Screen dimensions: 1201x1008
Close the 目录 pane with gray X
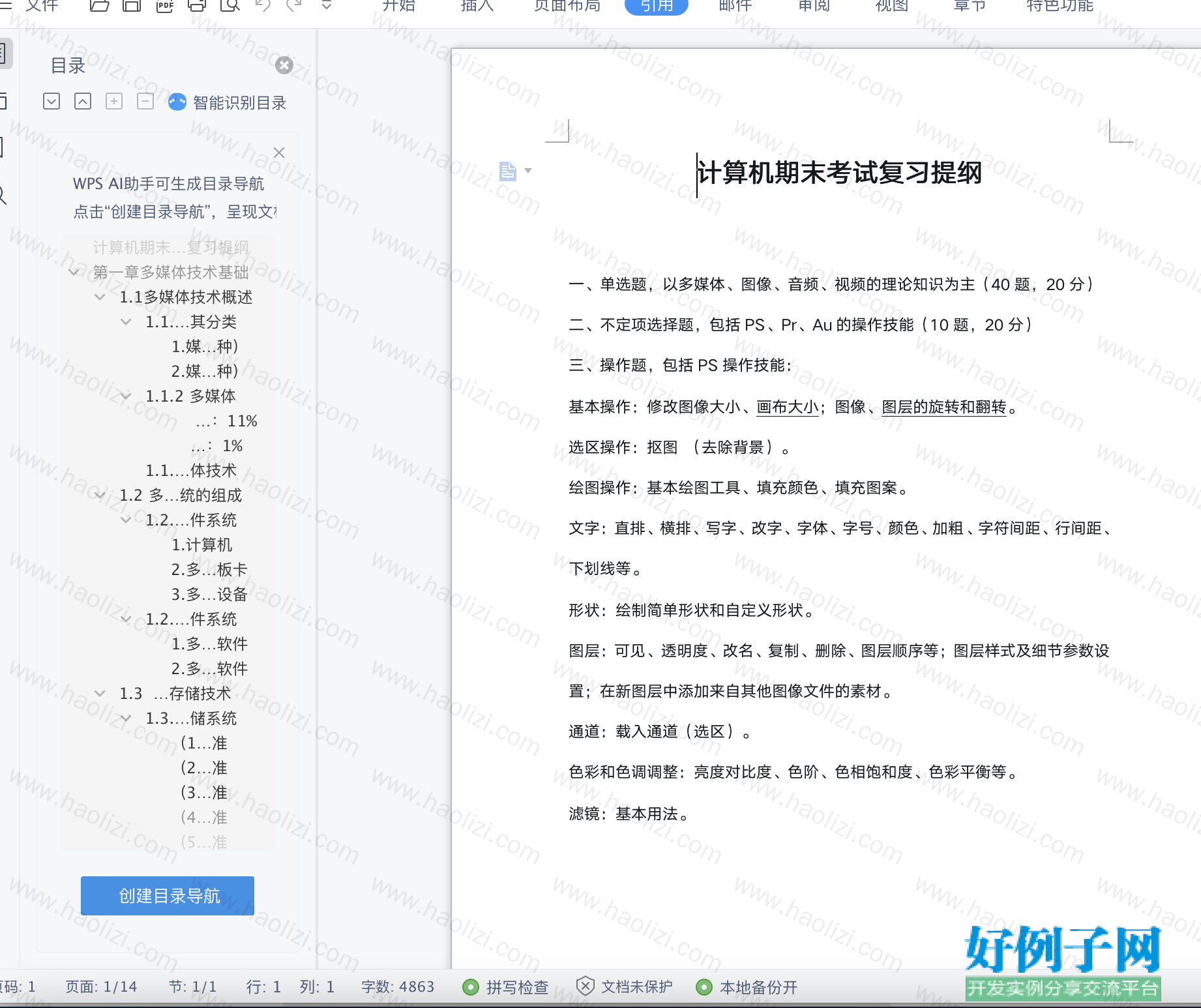pyautogui.click(x=284, y=65)
